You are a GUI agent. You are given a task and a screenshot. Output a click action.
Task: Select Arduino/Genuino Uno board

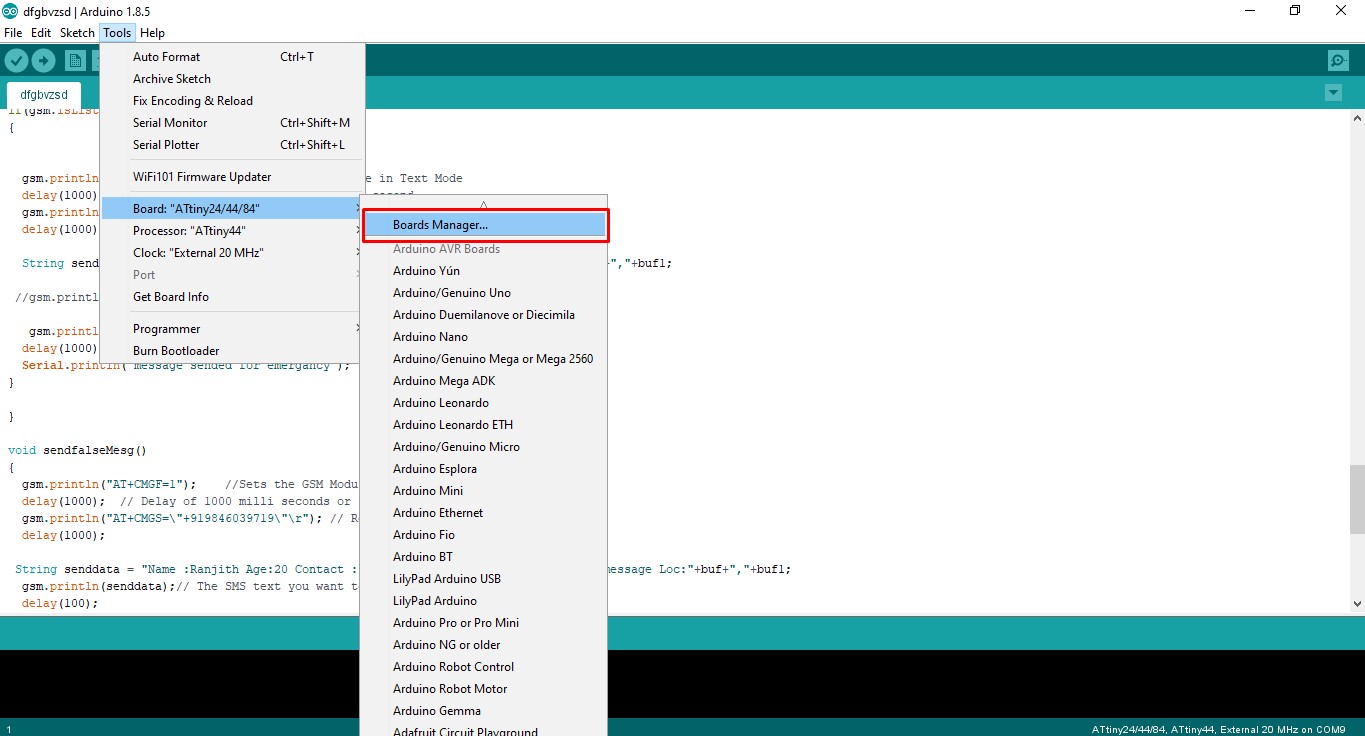point(484,293)
